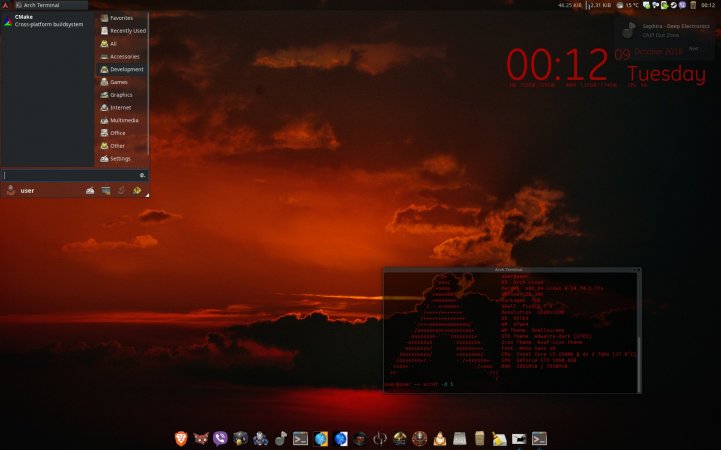Click the chat bubbles tray icon
The height and width of the screenshot is (450, 721).
(x=655, y=5)
